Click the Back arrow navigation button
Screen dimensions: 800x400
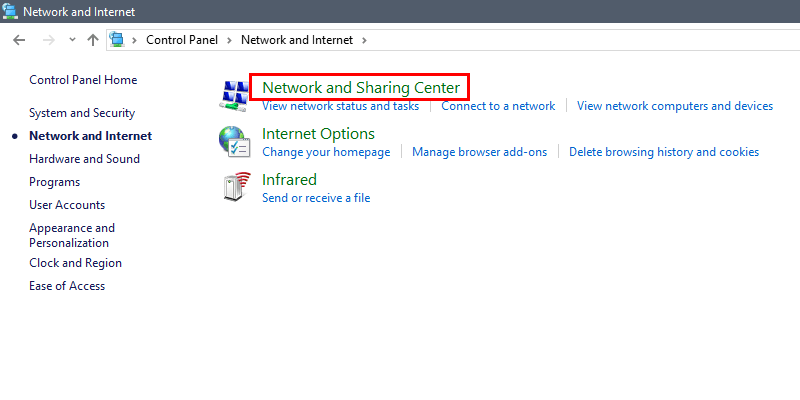(x=19, y=40)
